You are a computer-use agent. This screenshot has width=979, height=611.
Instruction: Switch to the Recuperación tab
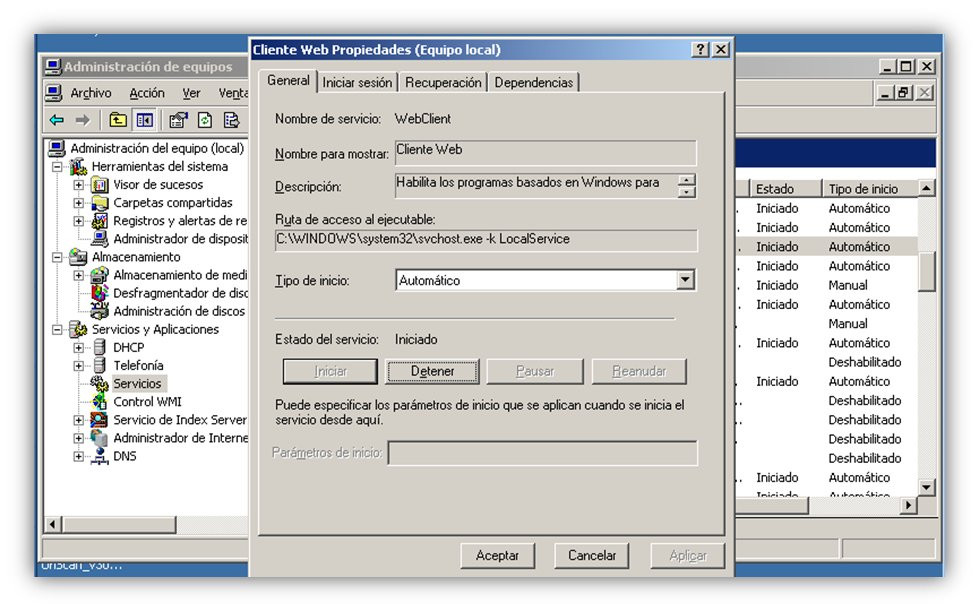[x=443, y=82]
